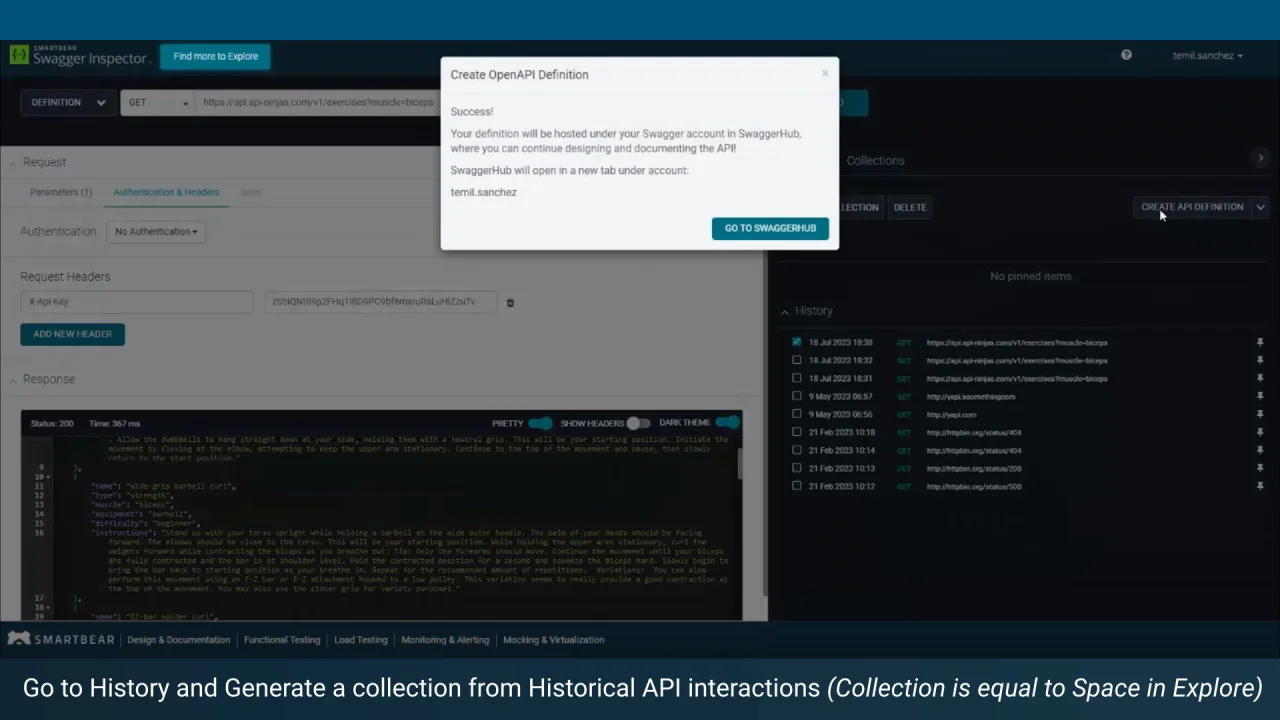Screen dimensions: 1280x720
Task: Check the 9 May 2023 06:57 history entry
Action: coord(797,396)
